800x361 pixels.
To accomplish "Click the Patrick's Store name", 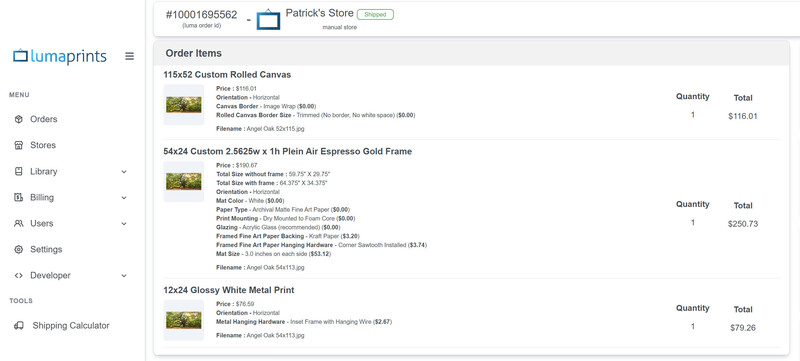I will click(x=319, y=13).
